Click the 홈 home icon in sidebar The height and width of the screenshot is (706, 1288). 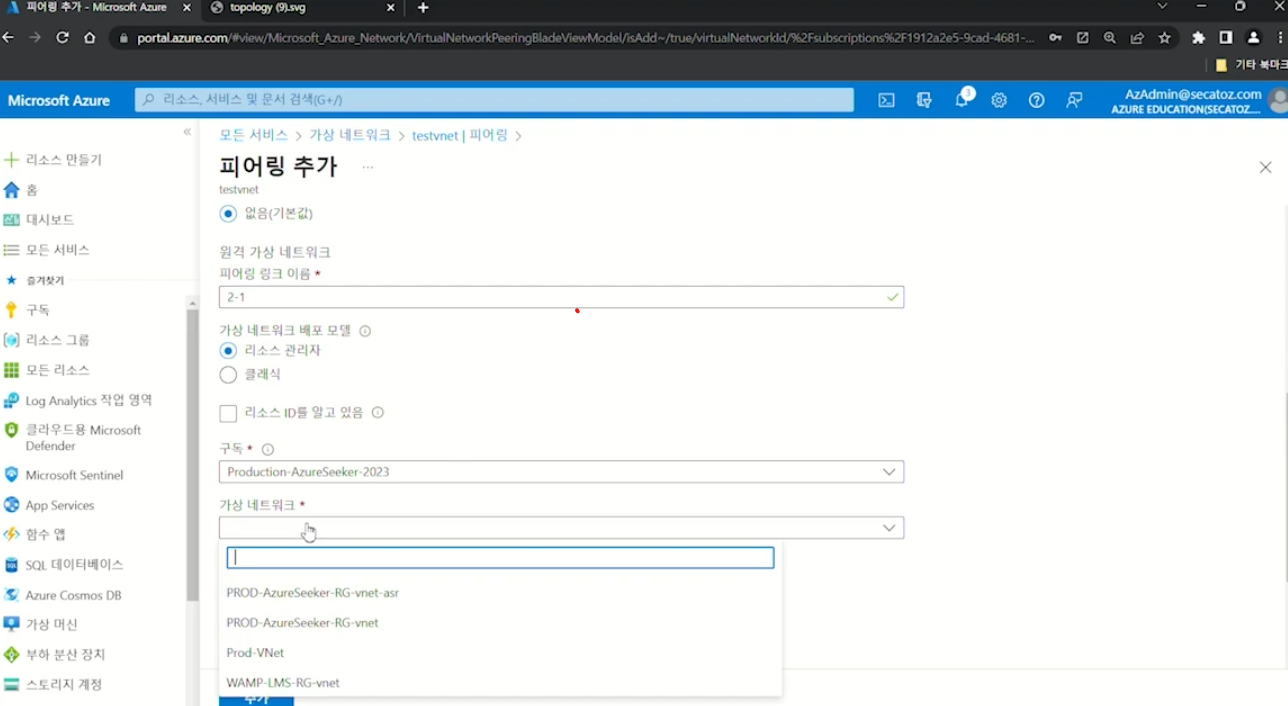click(12, 190)
